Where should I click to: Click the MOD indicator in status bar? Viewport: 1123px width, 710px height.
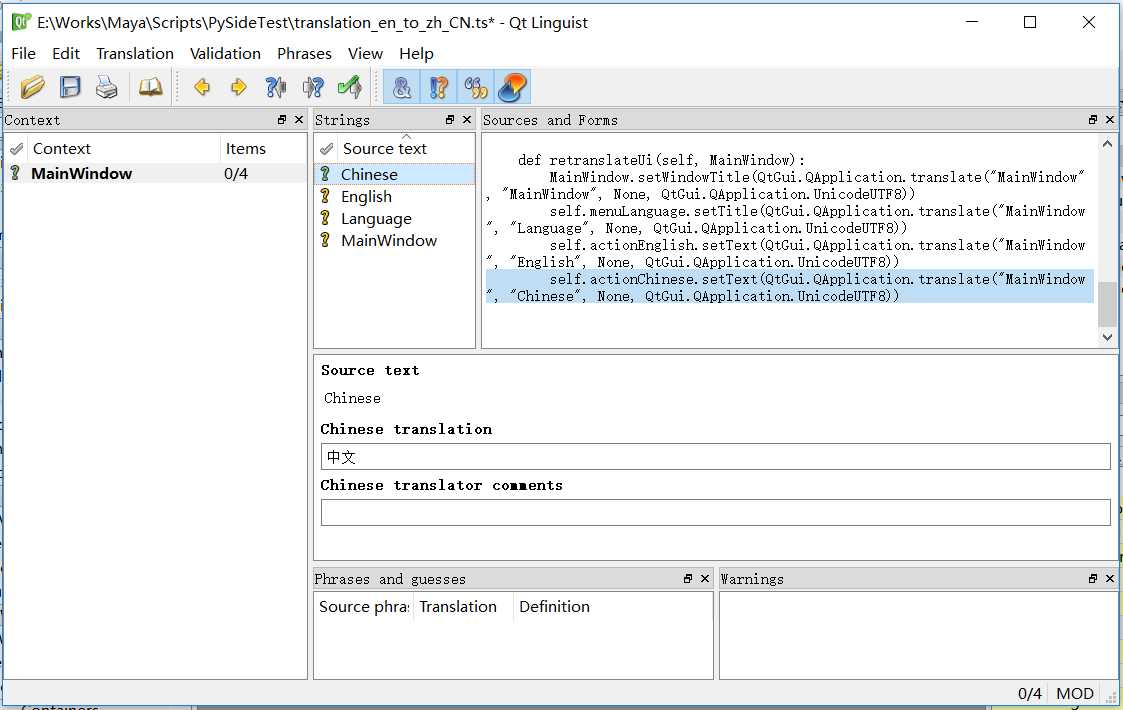point(1075,694)
